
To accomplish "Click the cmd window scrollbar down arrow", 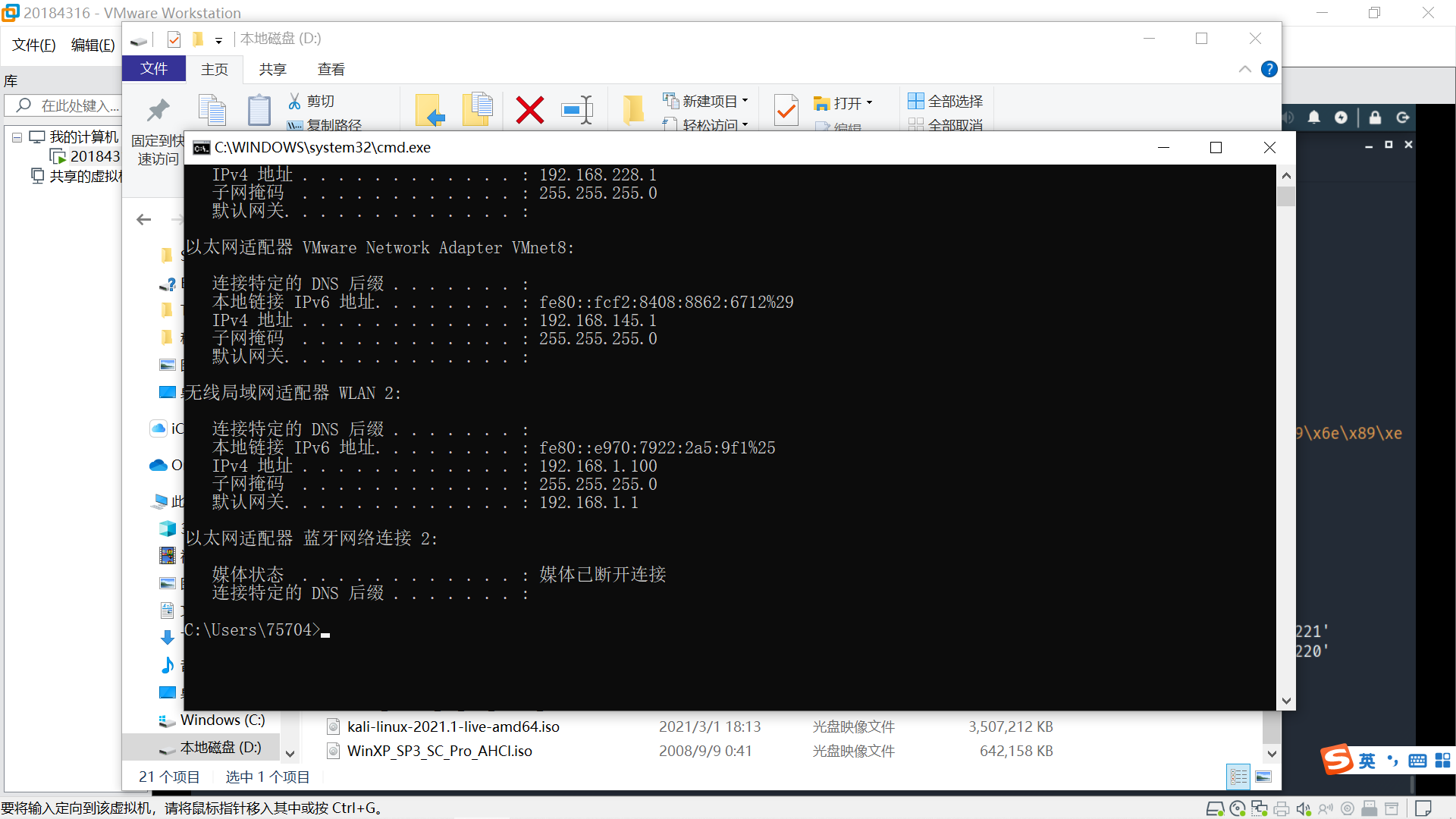I will point(1286,701).
